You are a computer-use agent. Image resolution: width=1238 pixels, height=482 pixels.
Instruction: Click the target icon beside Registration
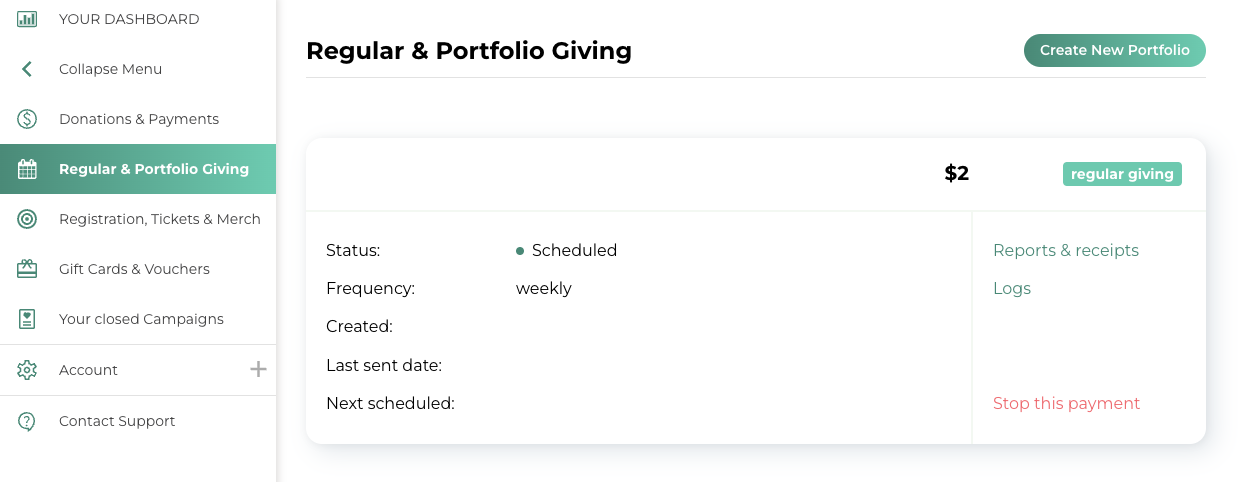(27, 219)
